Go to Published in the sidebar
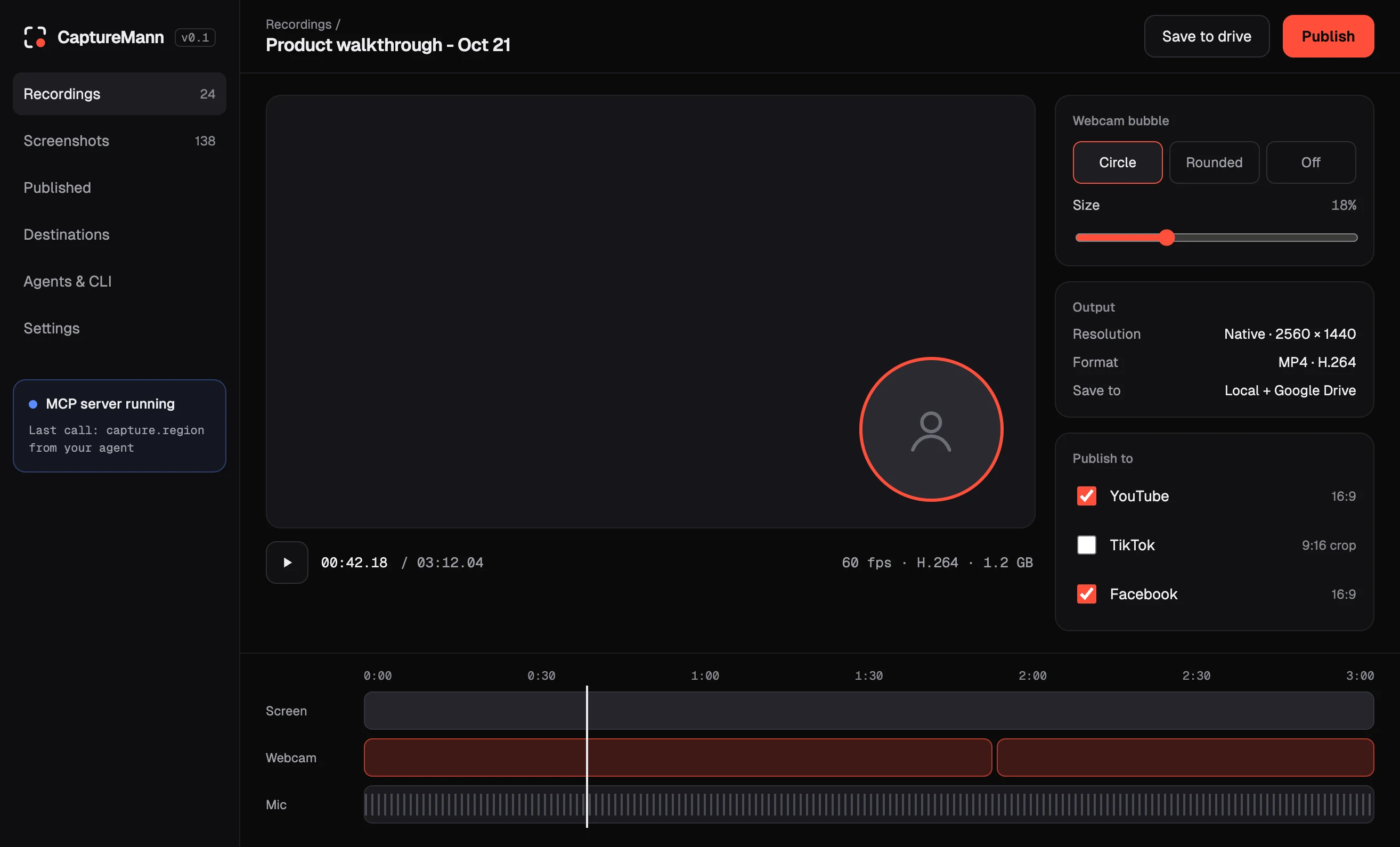The height and width of the screenshot is (847, 1400). tap(119, 188)
